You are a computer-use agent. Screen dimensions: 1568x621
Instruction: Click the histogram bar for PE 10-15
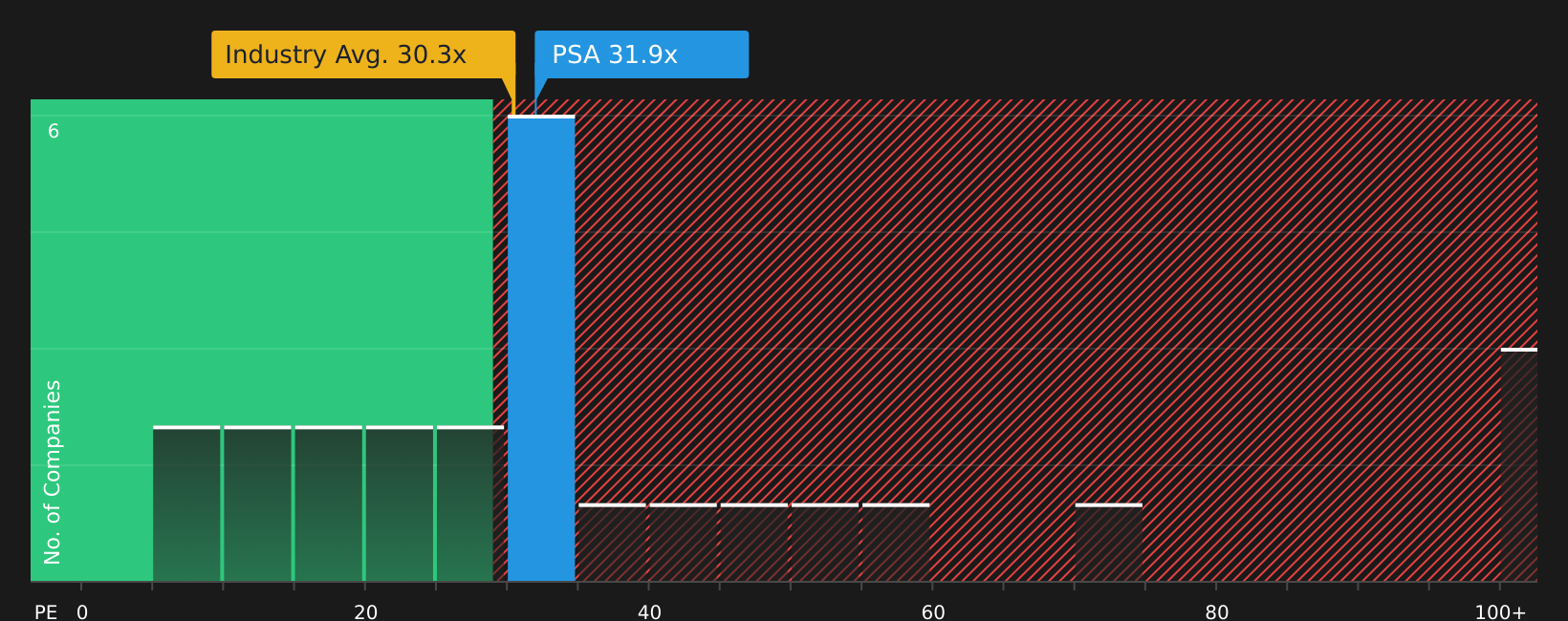(257, 503)
